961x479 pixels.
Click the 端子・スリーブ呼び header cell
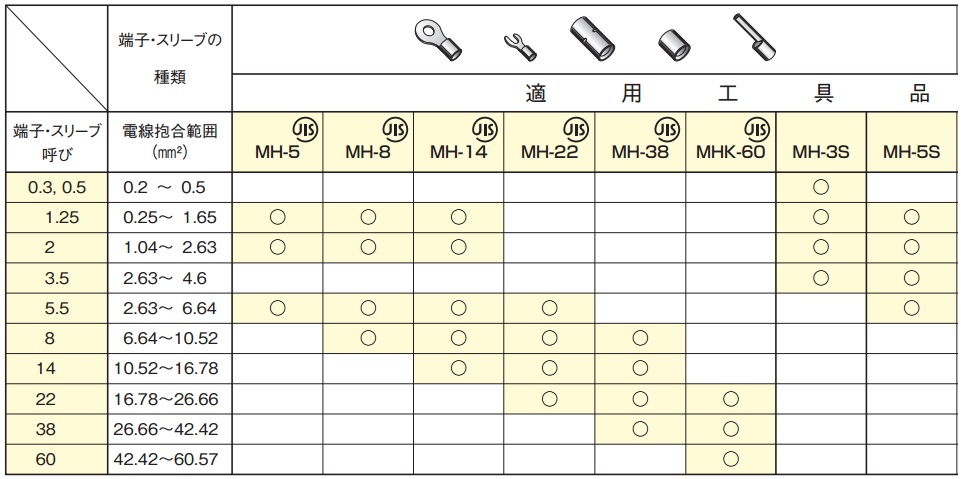(x=55, y=141)
